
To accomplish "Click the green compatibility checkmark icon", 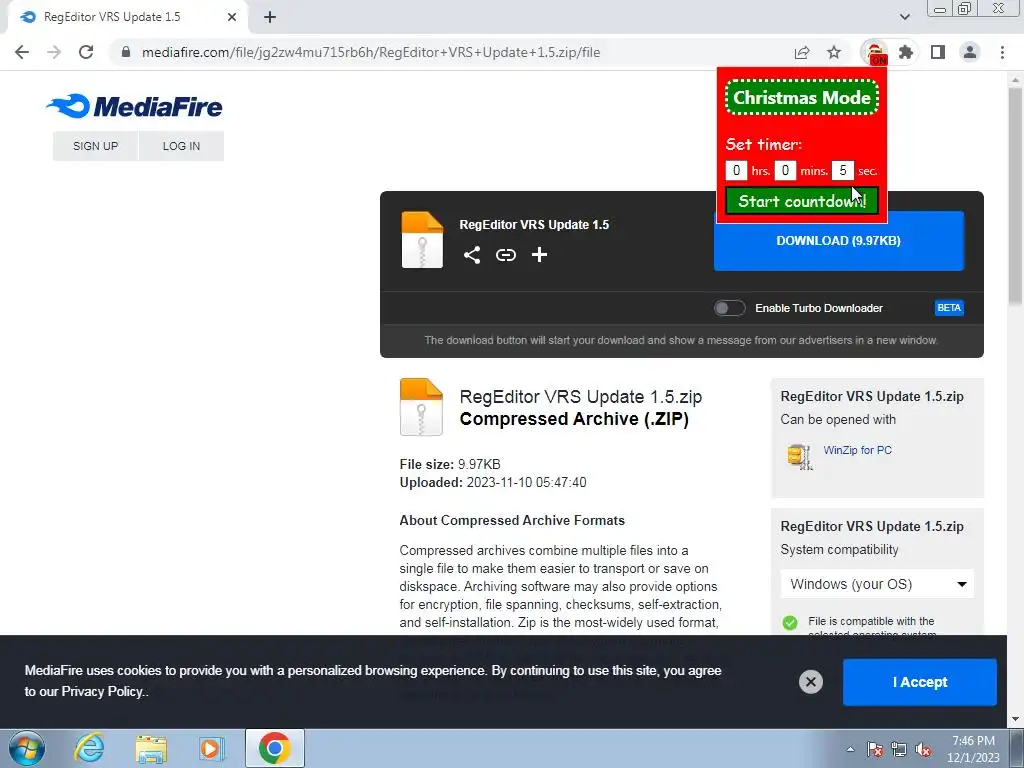I will pyautogui.click(x=790, y=622).
